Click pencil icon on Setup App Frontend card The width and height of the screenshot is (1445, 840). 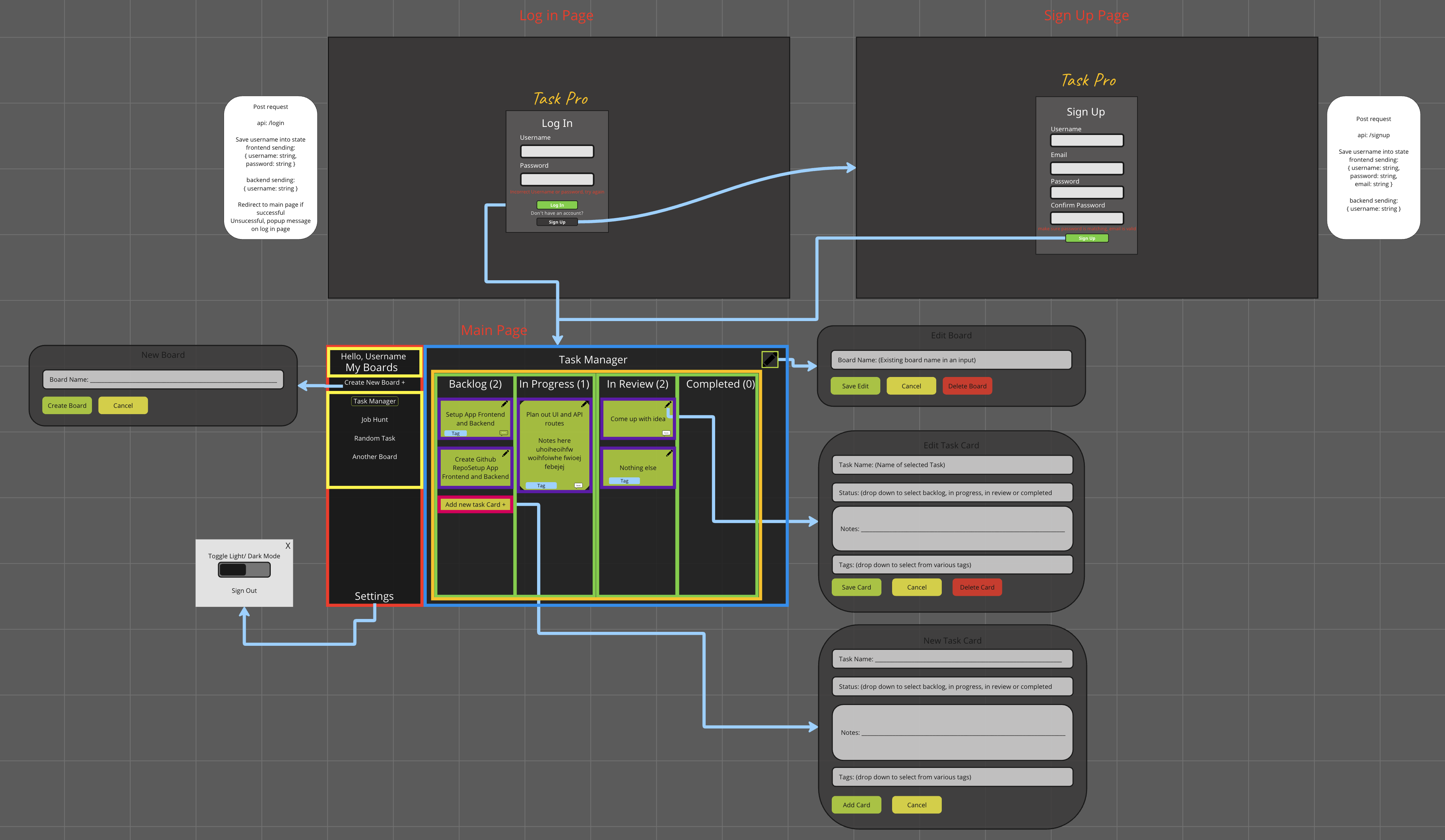(505, 404)
